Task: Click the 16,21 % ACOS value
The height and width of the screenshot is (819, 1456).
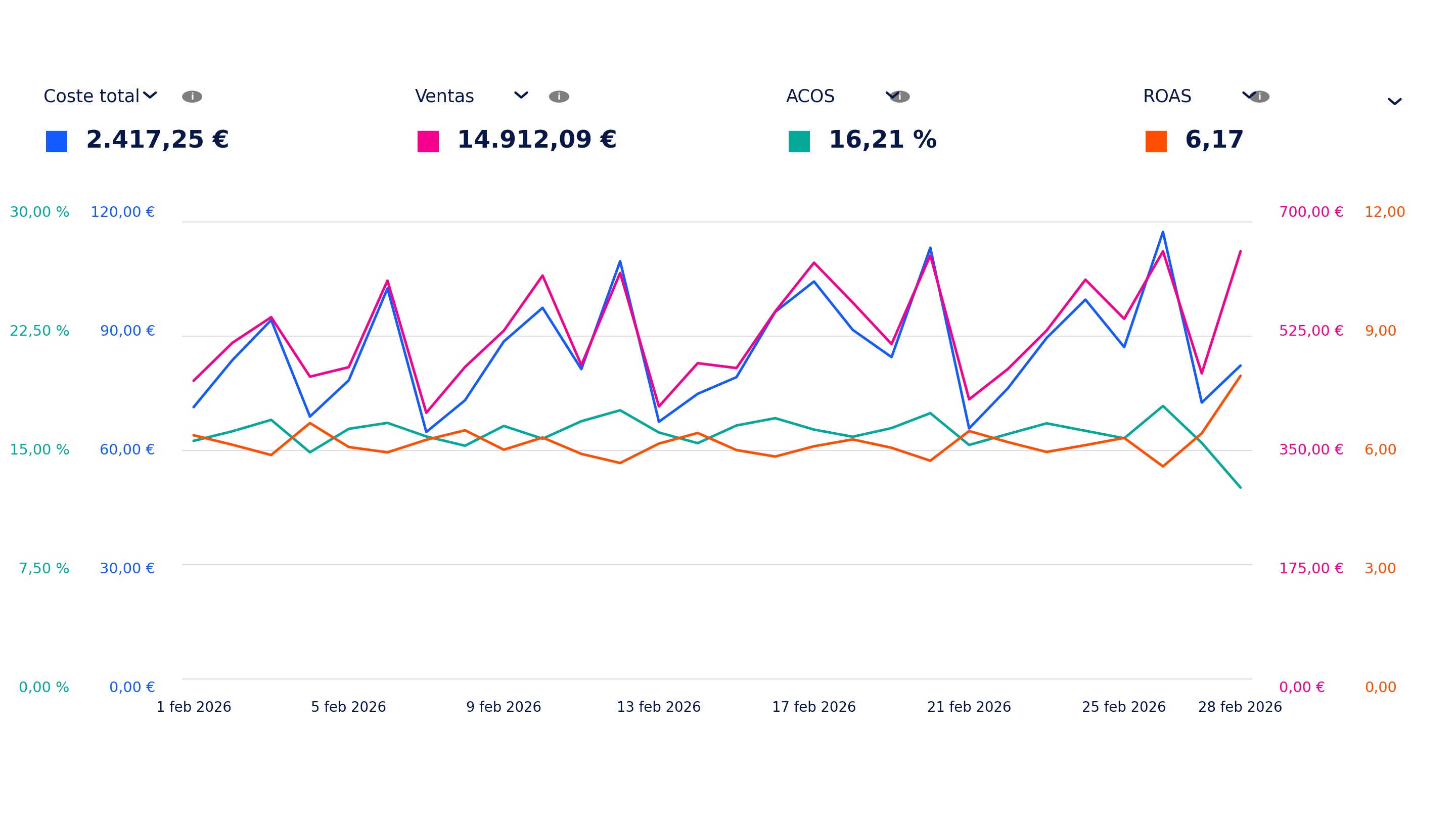Action: tap(882, 140)
